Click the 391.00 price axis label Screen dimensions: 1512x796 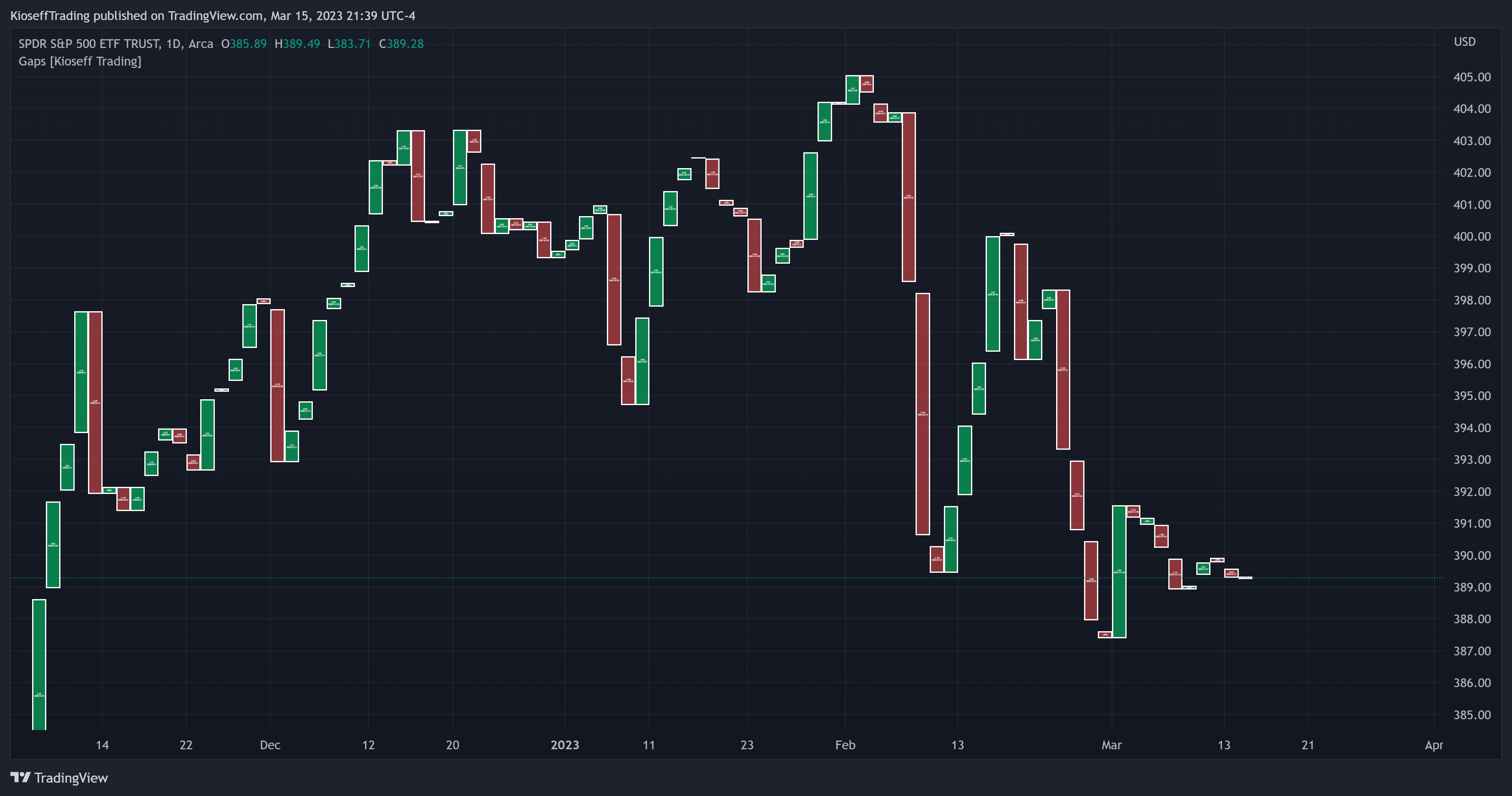coord(1472,524)
